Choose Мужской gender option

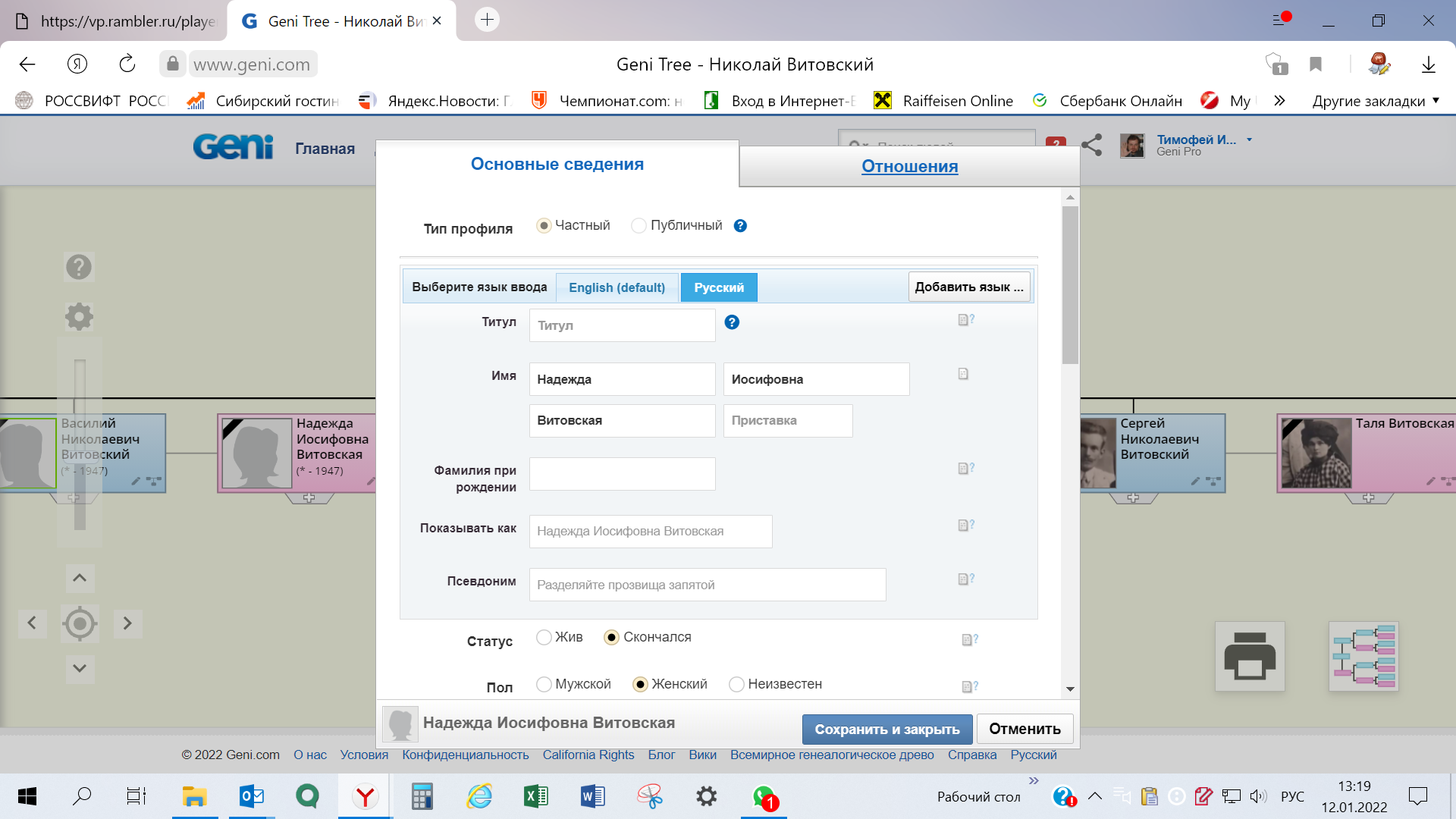(544, 684)
